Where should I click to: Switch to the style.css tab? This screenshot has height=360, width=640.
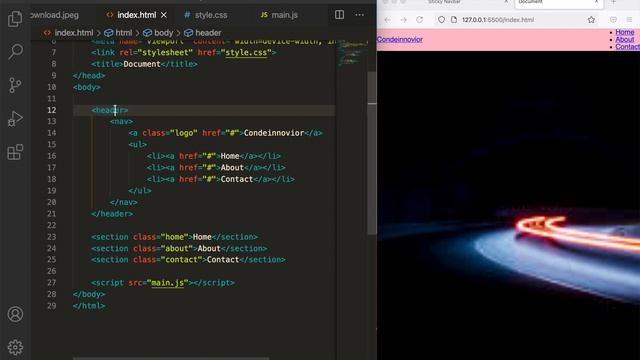206,15
